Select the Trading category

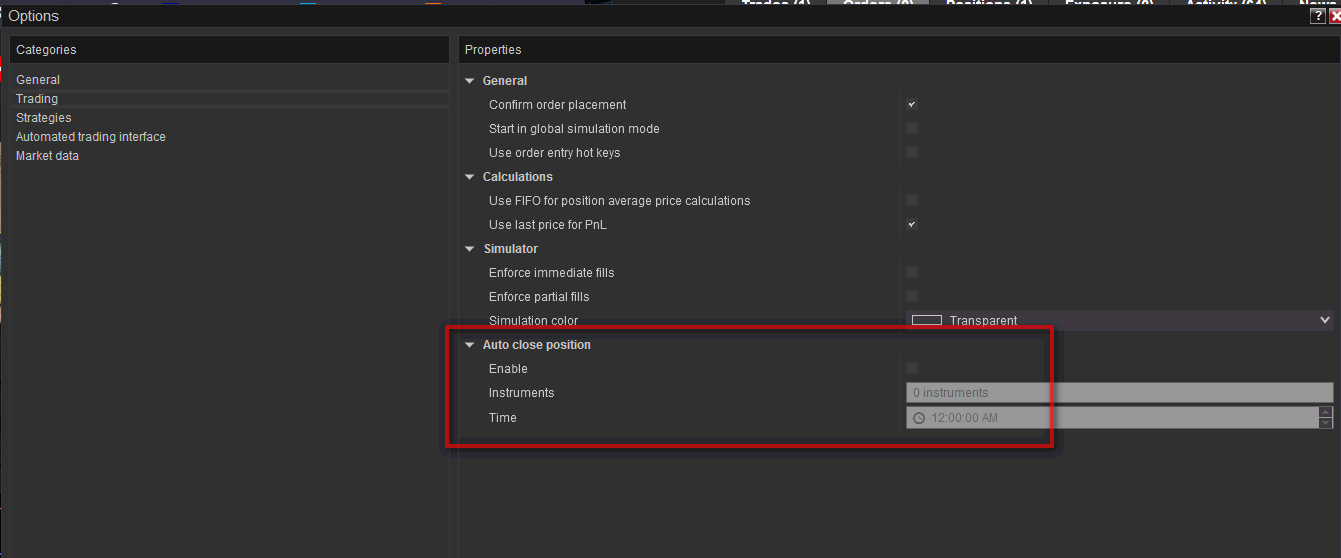pos(37,99)
